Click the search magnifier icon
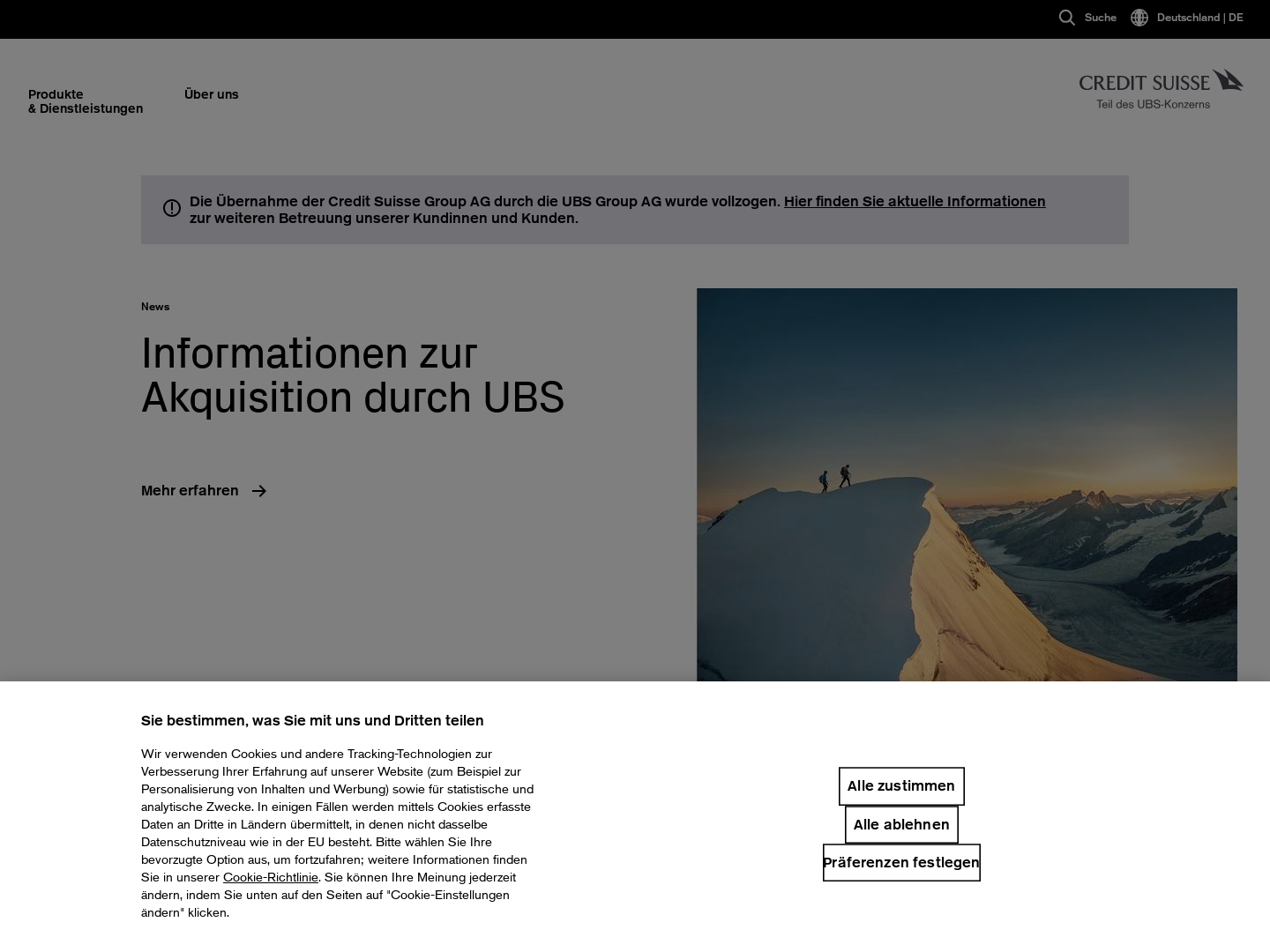The width and height of the screenshot is (1270, 952). (1066, 18)
